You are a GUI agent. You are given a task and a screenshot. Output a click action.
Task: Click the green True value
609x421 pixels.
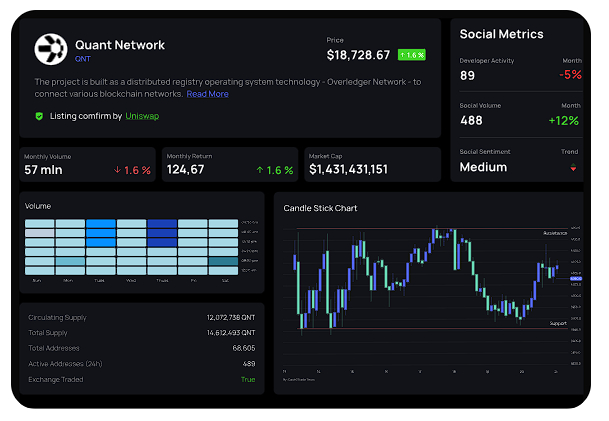pyautogui.click(x=248, y=379)
